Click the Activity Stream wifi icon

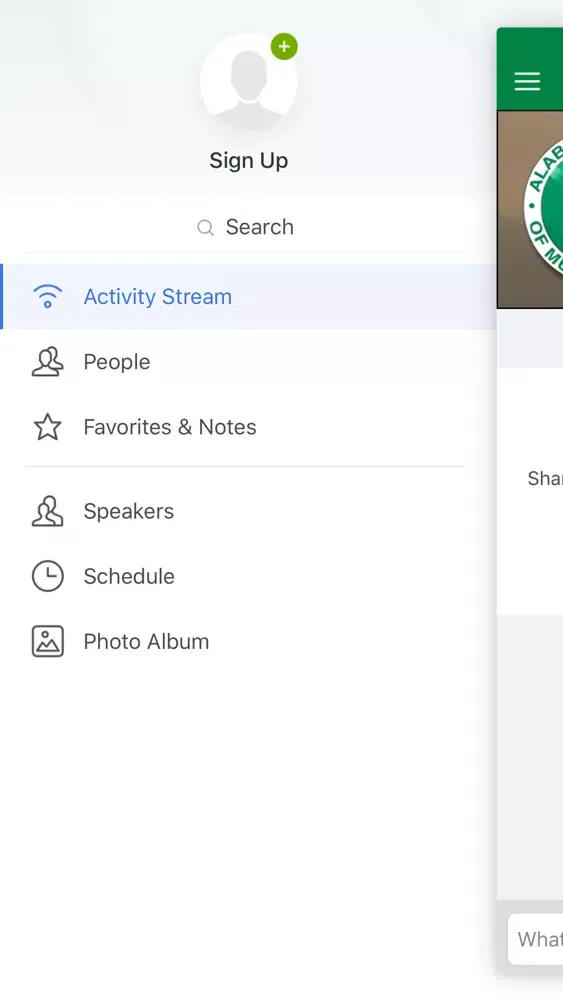48,297
